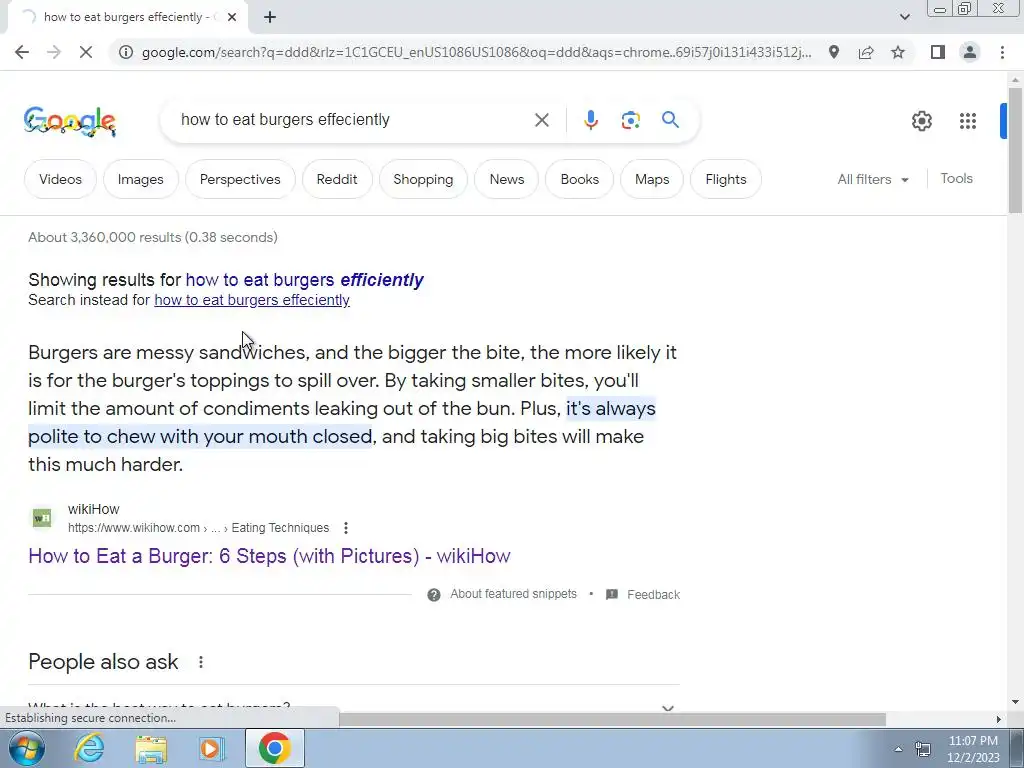The image size is (1024, 768).
Task: Switch to News results
Action: point(507,179)
